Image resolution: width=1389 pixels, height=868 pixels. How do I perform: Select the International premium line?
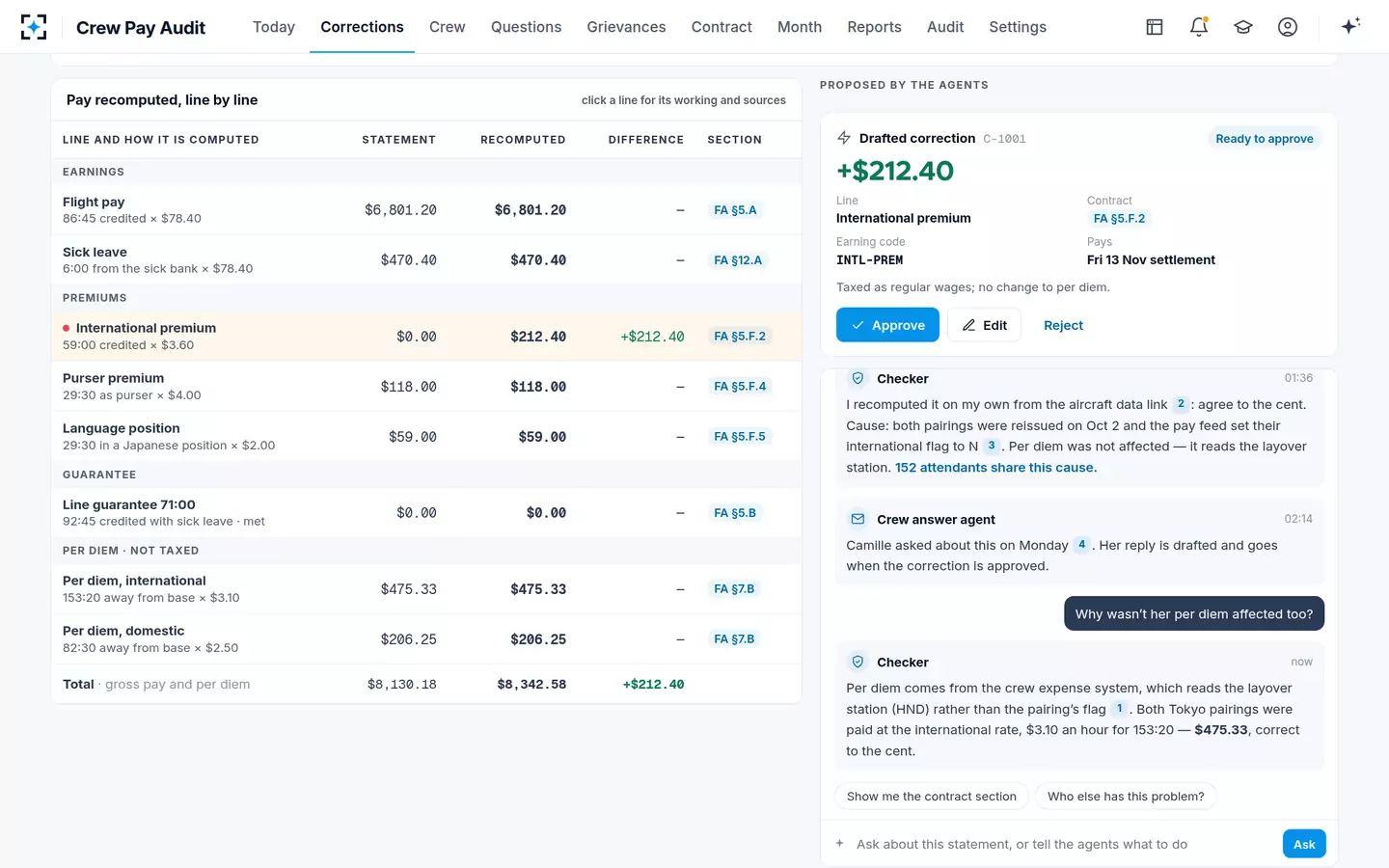click(x=426, y=337)
